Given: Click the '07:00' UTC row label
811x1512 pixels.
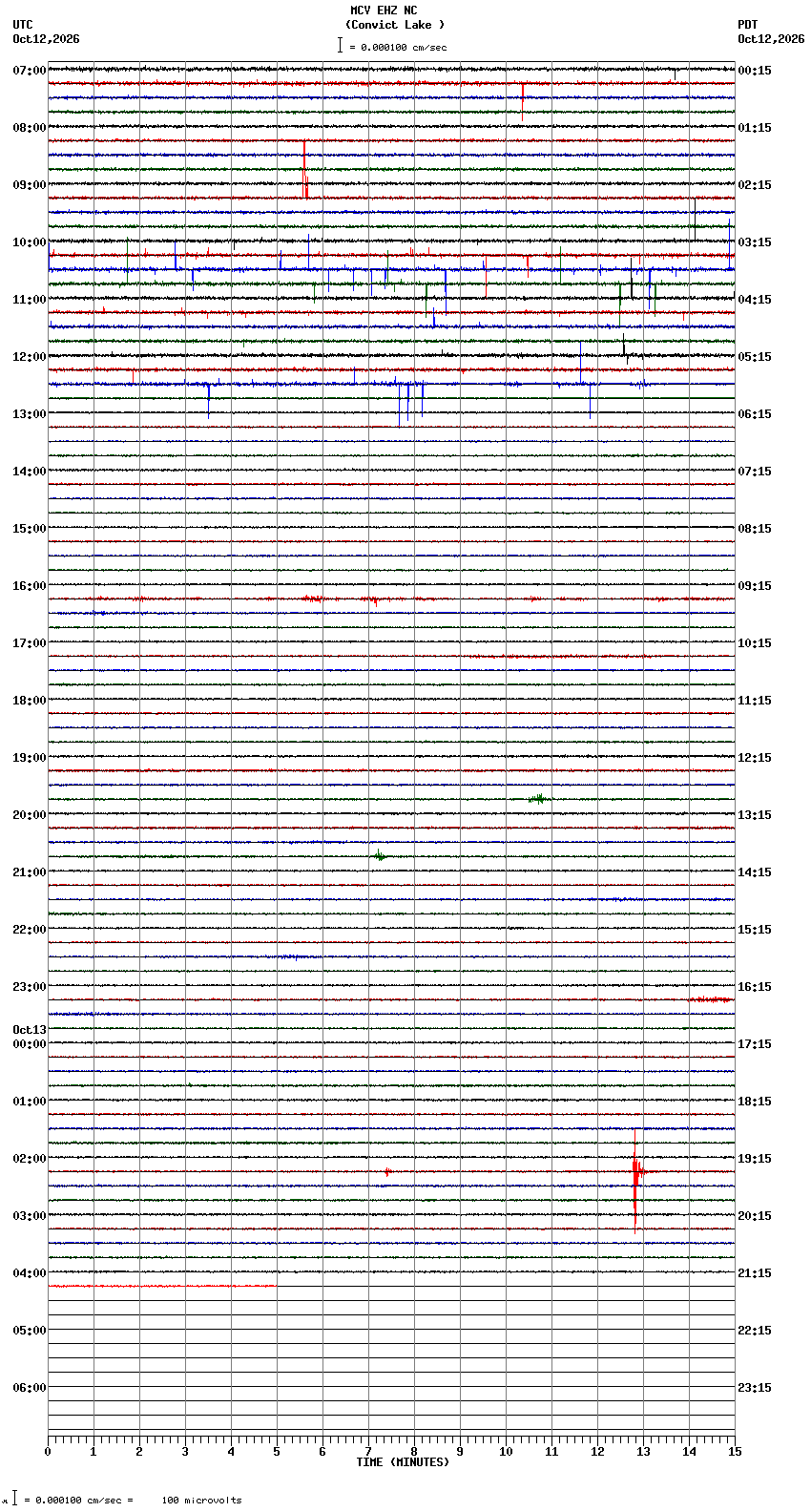Looking at the screenshot, I should 30,71.
